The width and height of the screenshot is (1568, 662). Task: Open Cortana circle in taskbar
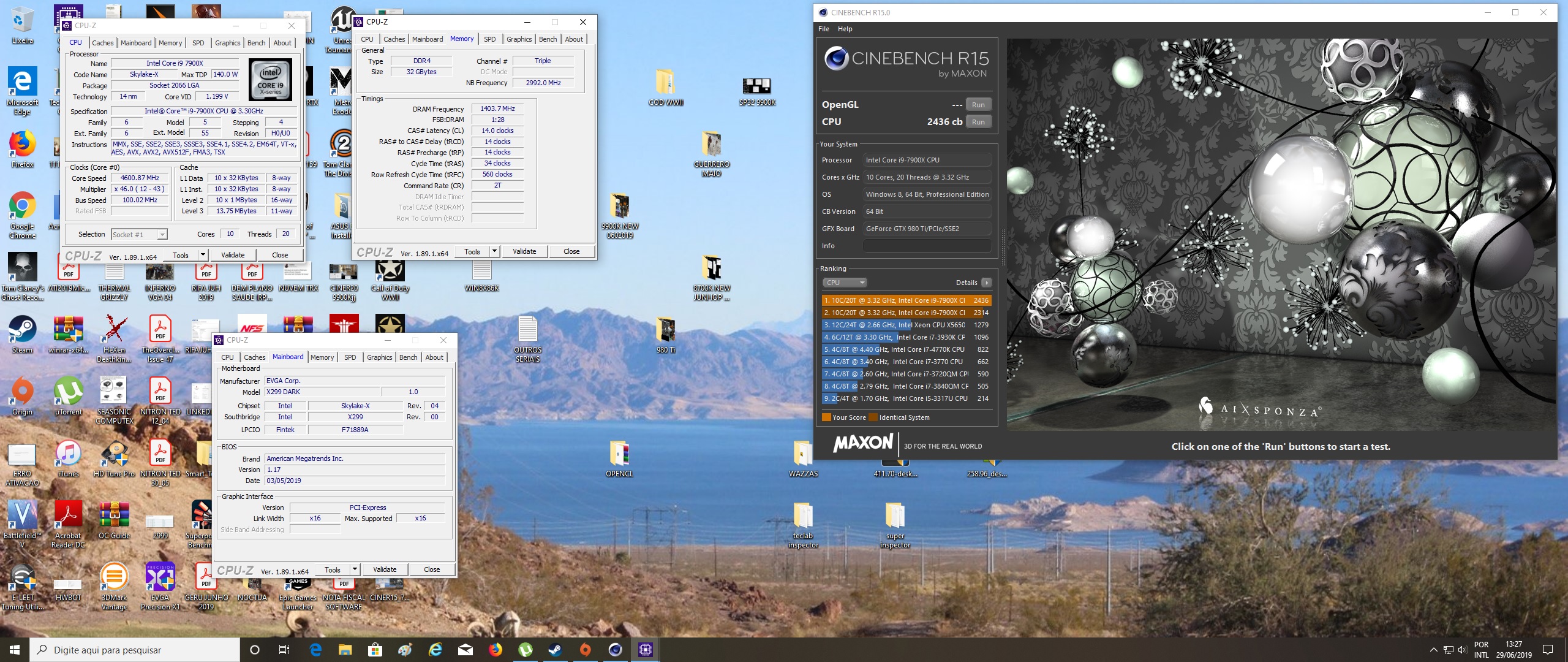(x=255, y=650)
